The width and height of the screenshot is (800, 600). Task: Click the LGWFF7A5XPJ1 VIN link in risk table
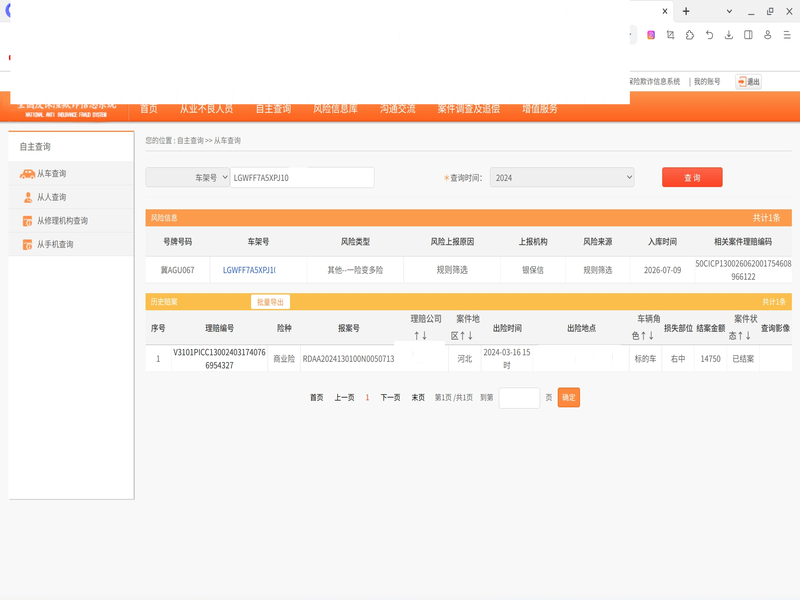pyautogui.click(x=249, y=270)
